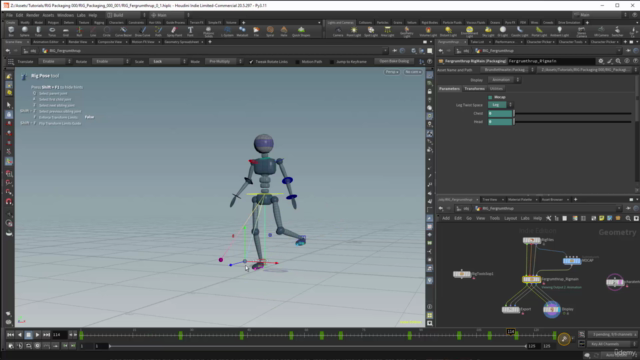Viewport: 640px width, 360px height.
Task: Select the Draw Curve shelf tool
Action: [x=142, y=31]
